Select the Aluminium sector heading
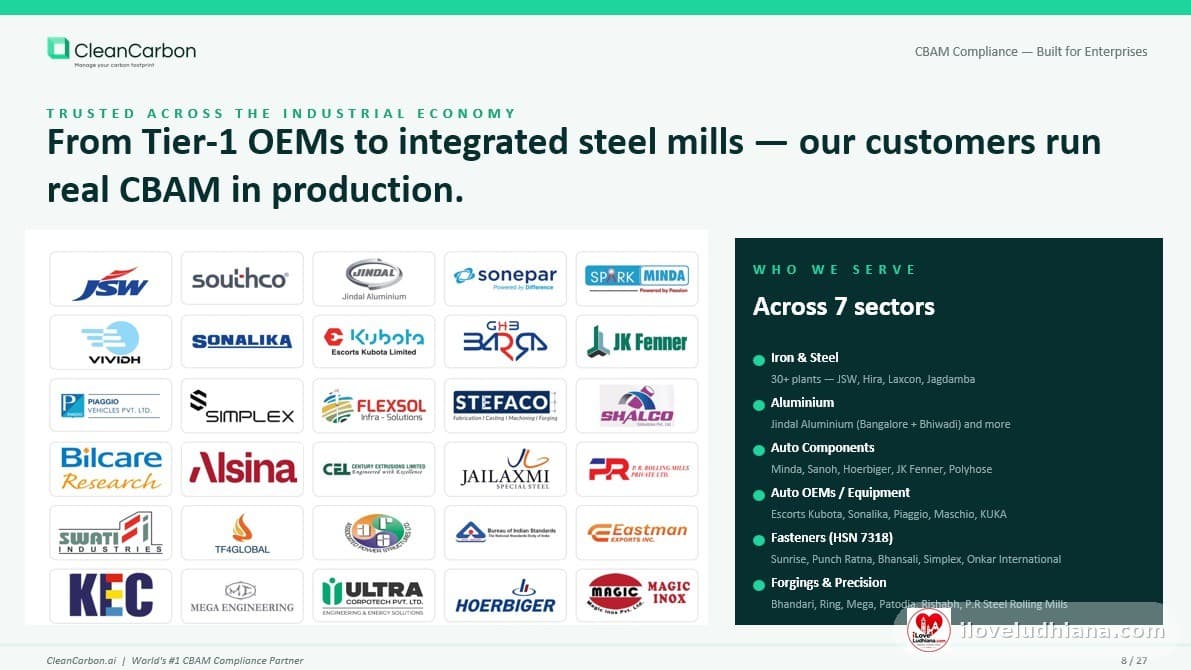Screen dimensions: 1191x670 [x=802, y=403]
